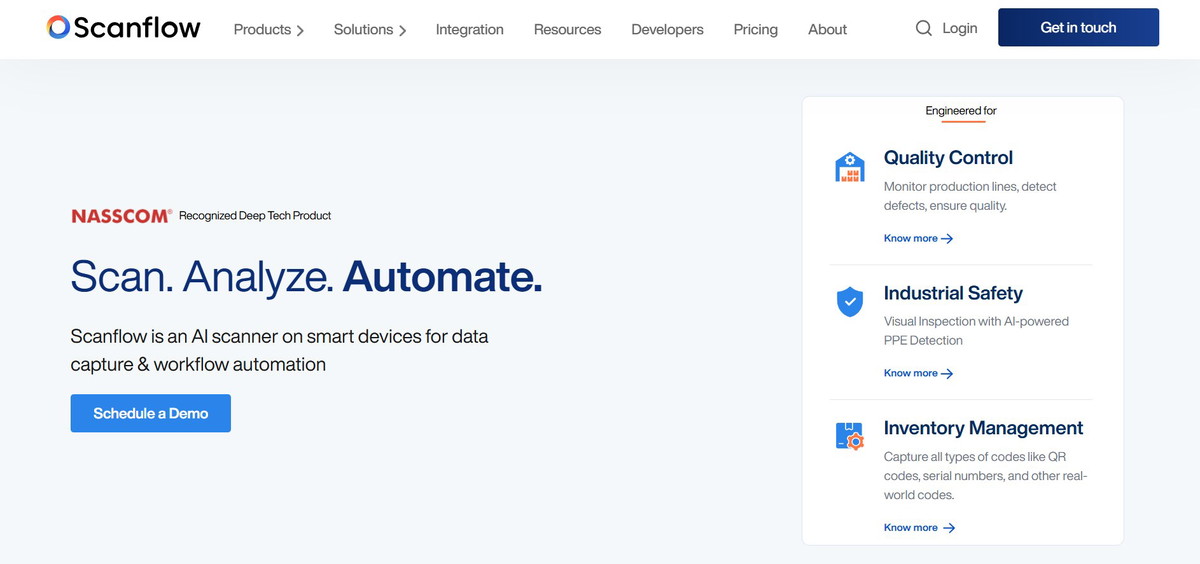Click the Quality Control heading
This screenshot has height=564, width=1200.
click(948, 158)
